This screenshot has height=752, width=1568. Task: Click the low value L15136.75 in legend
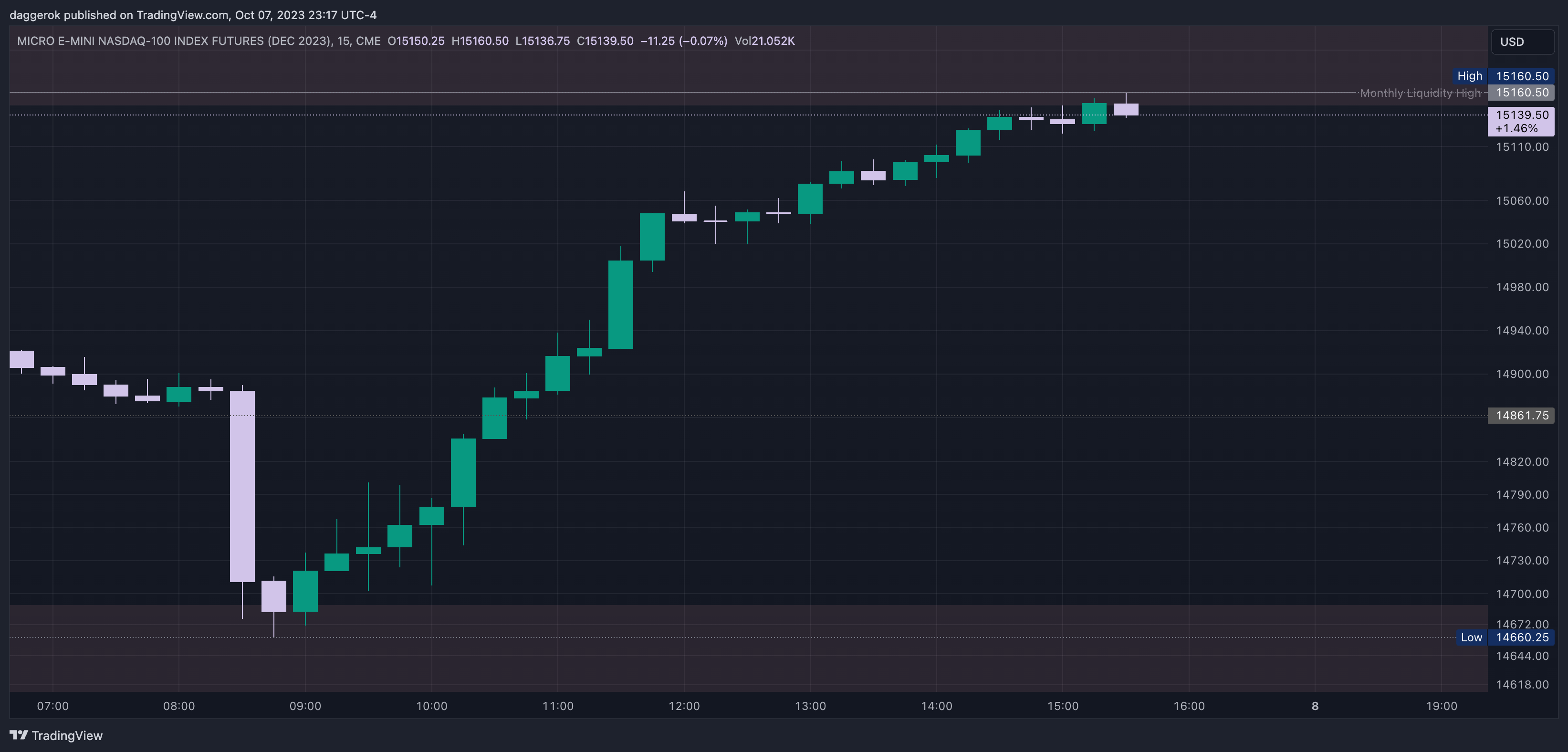(543, 41)
